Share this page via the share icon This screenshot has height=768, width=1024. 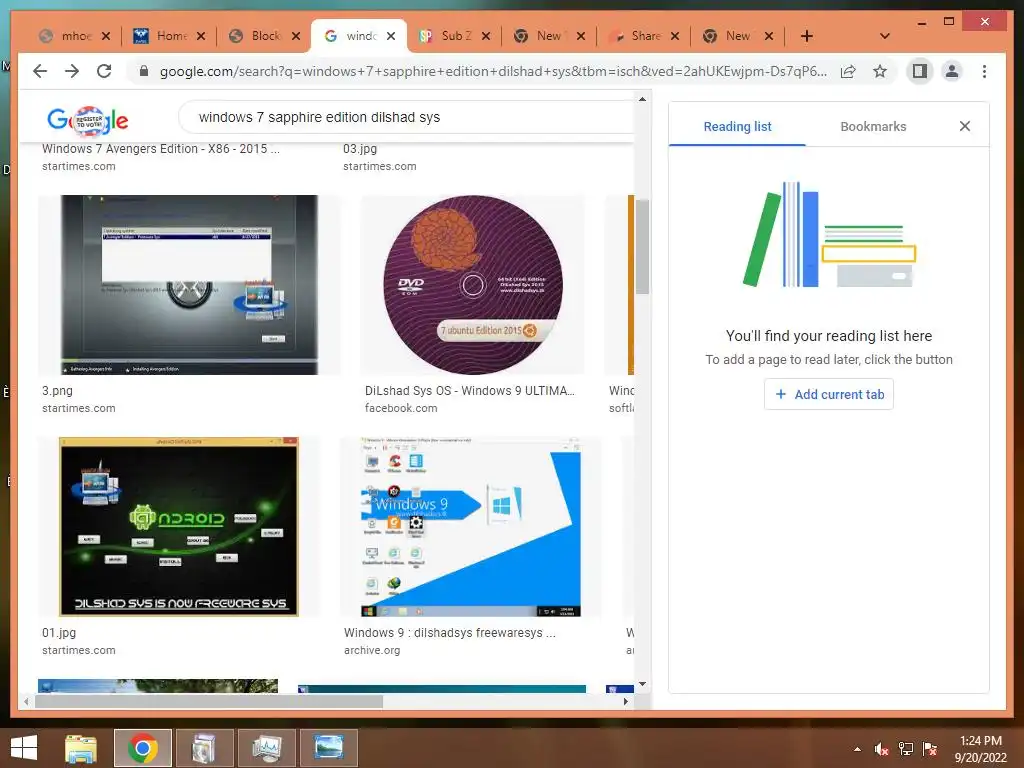[x=848, y=71]
